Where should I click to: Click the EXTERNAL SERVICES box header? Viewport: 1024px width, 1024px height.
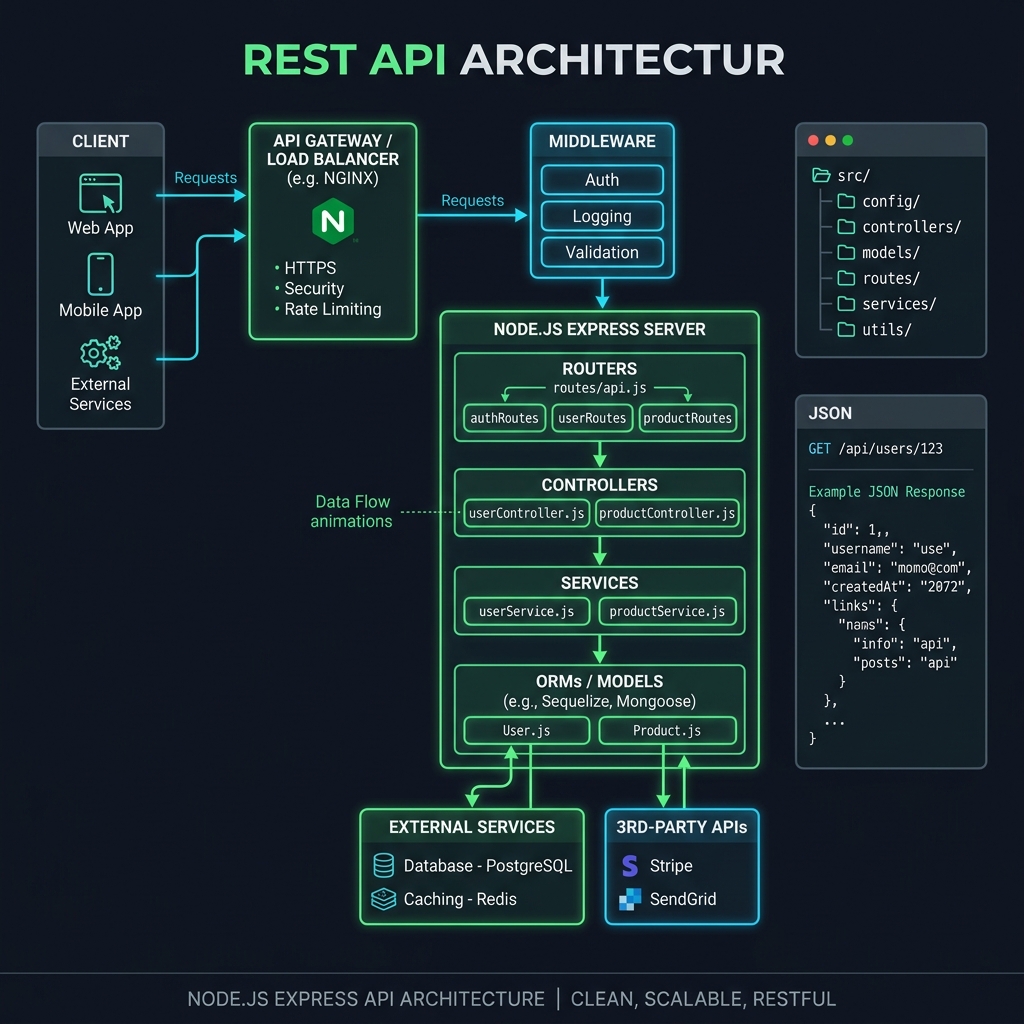pos(472,827)
